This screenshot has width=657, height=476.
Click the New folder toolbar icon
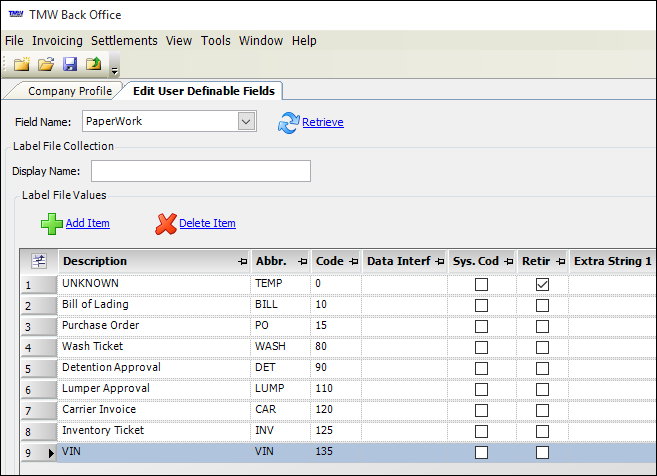[22, 65]
